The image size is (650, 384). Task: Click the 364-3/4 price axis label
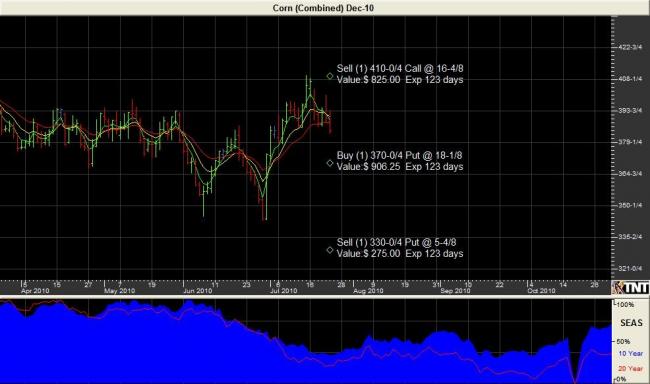[x=630, y=174]
